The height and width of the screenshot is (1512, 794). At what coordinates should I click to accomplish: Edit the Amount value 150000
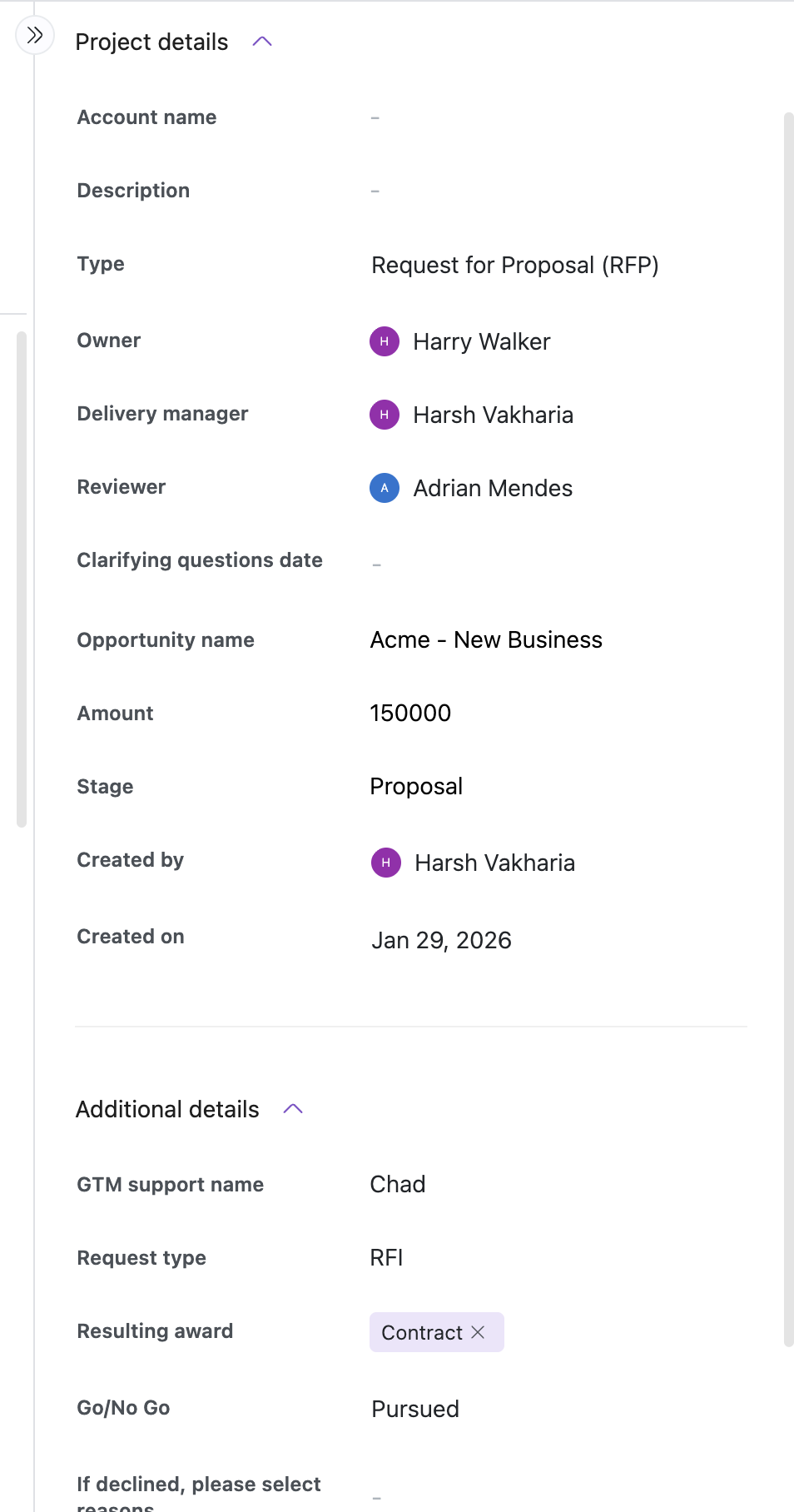410,714
